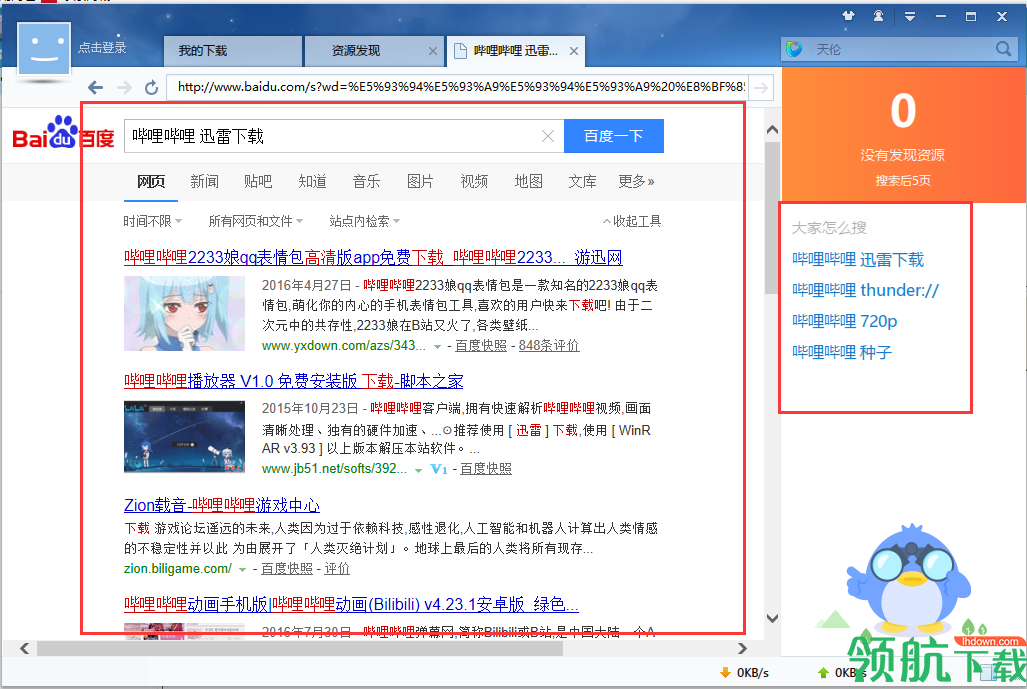Open result 哔哩哔哩播放器 V1.0 免费安装版
1027x689 pixels.
293,381
